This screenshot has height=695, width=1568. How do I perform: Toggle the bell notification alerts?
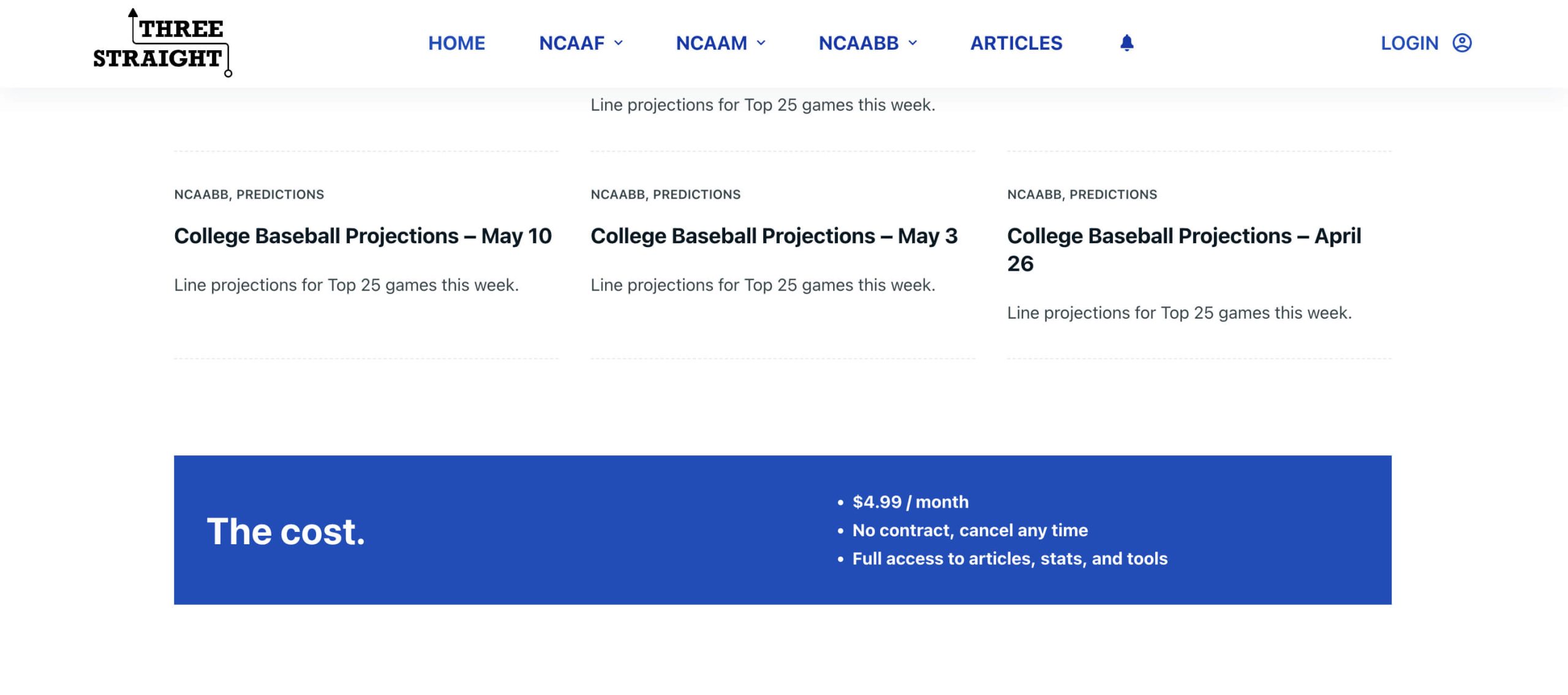[x=1126, y=43]
